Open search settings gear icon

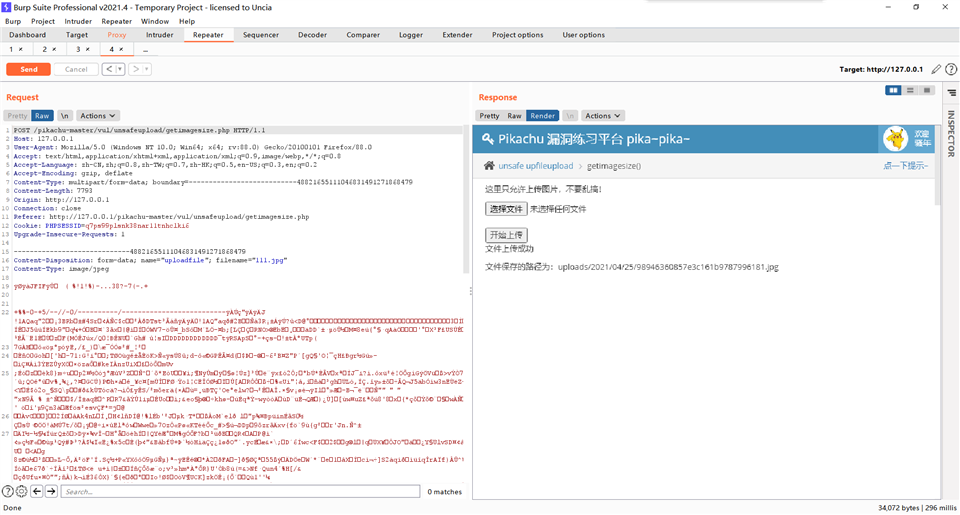tap(21, 491)
